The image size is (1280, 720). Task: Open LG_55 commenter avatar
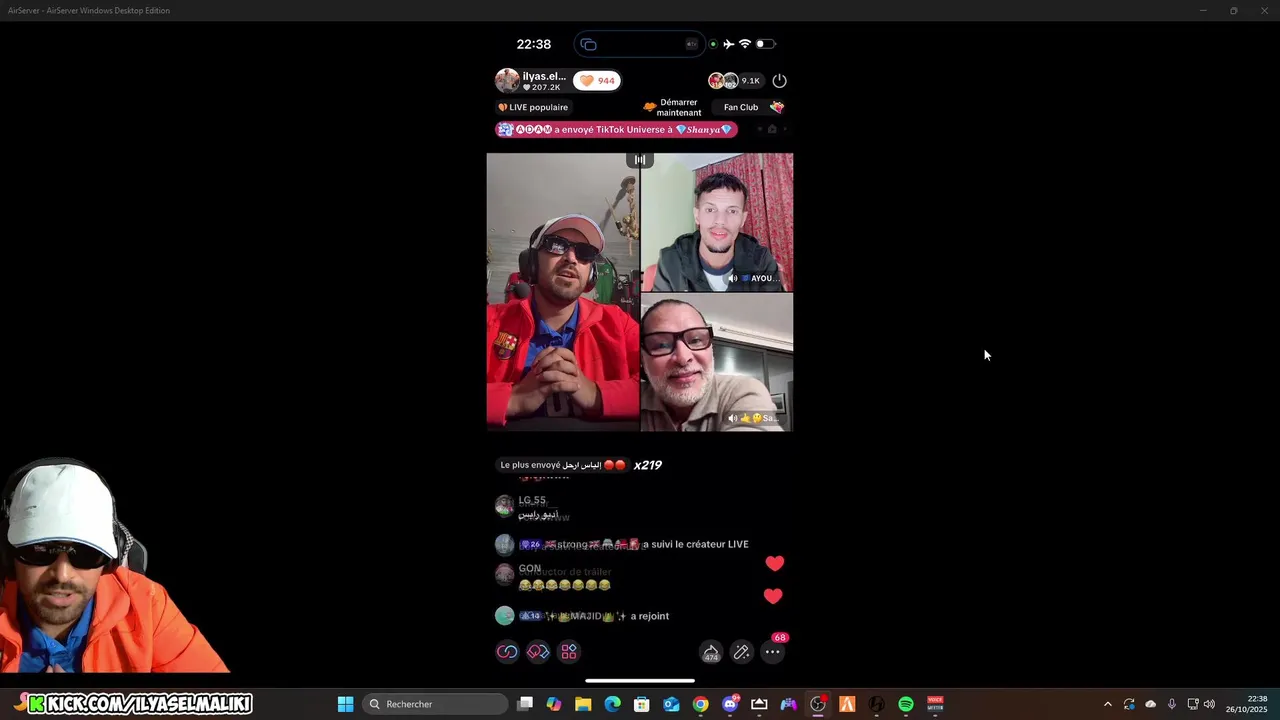pos(504,506)
